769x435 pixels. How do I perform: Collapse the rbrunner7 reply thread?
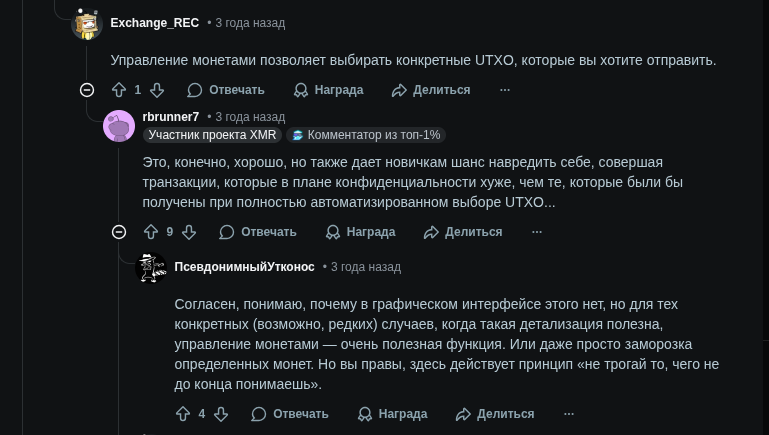(x=119, y=232)
